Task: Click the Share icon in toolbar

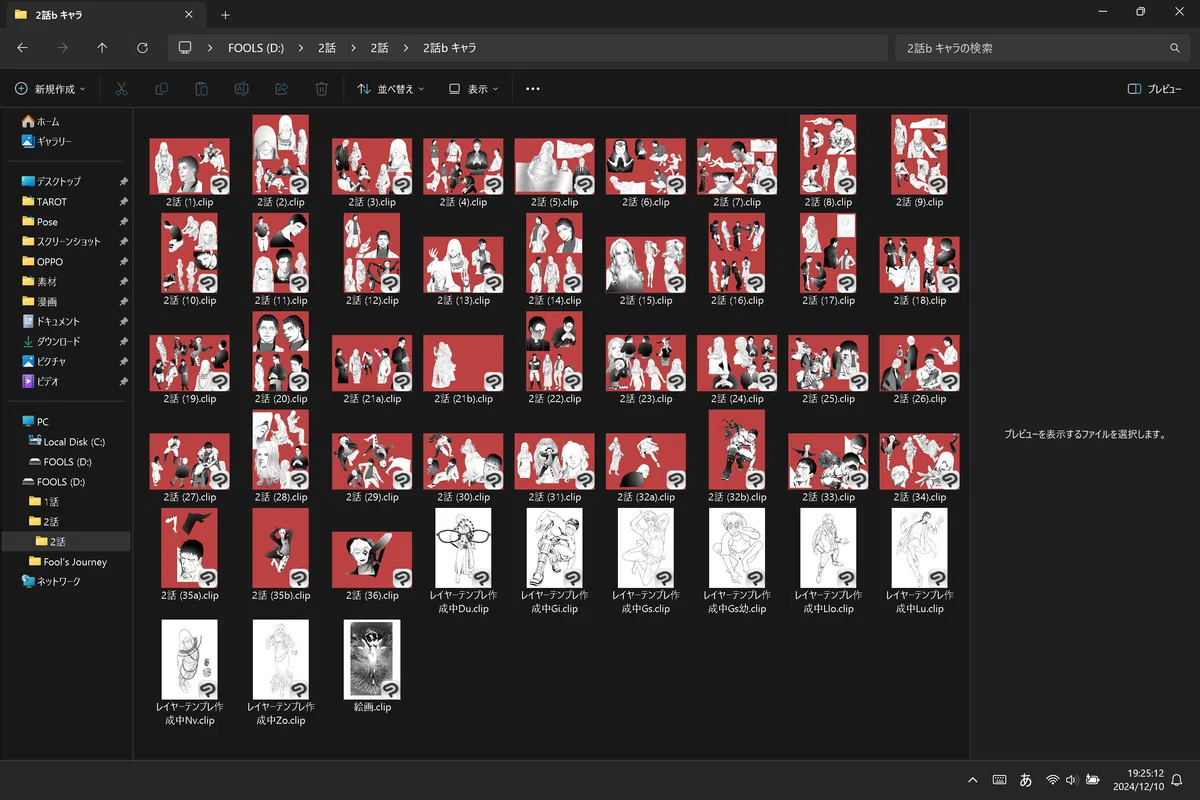Action: 281,89
